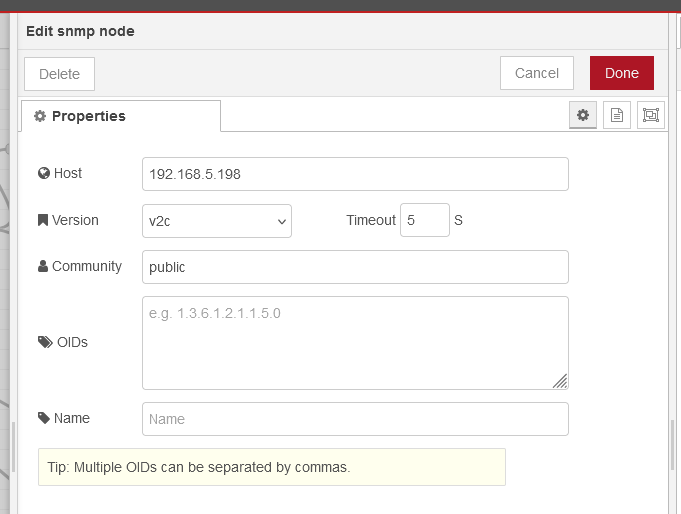Focus the Community input field

(x=355, y=267)
